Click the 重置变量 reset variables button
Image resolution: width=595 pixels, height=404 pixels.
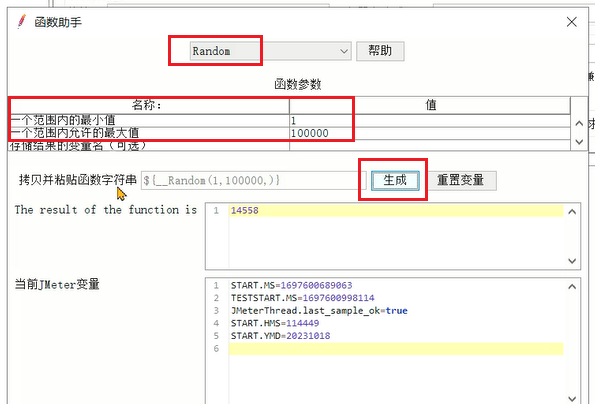(x=460, y=180)
